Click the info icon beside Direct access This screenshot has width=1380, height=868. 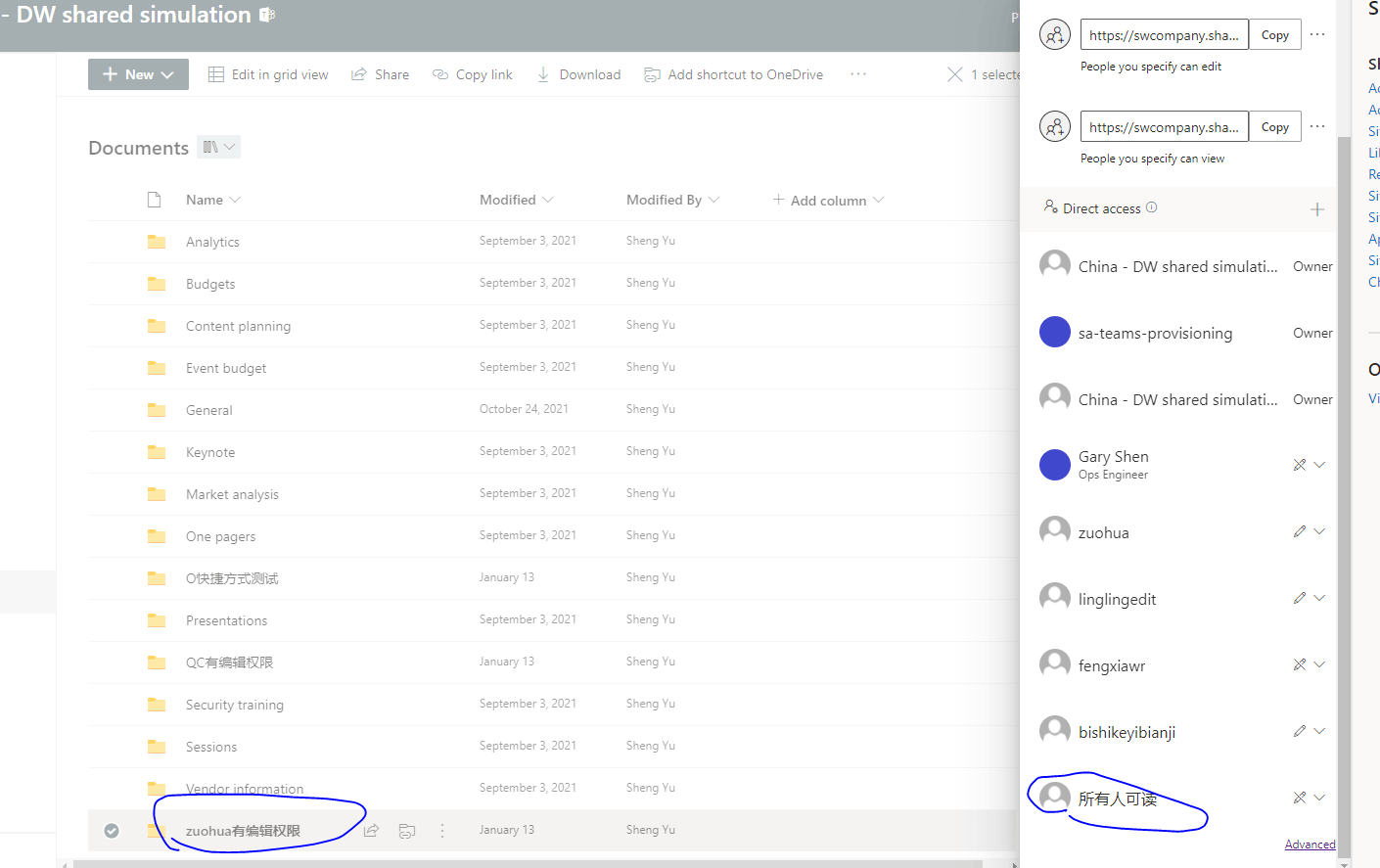tap(1151, 207)
